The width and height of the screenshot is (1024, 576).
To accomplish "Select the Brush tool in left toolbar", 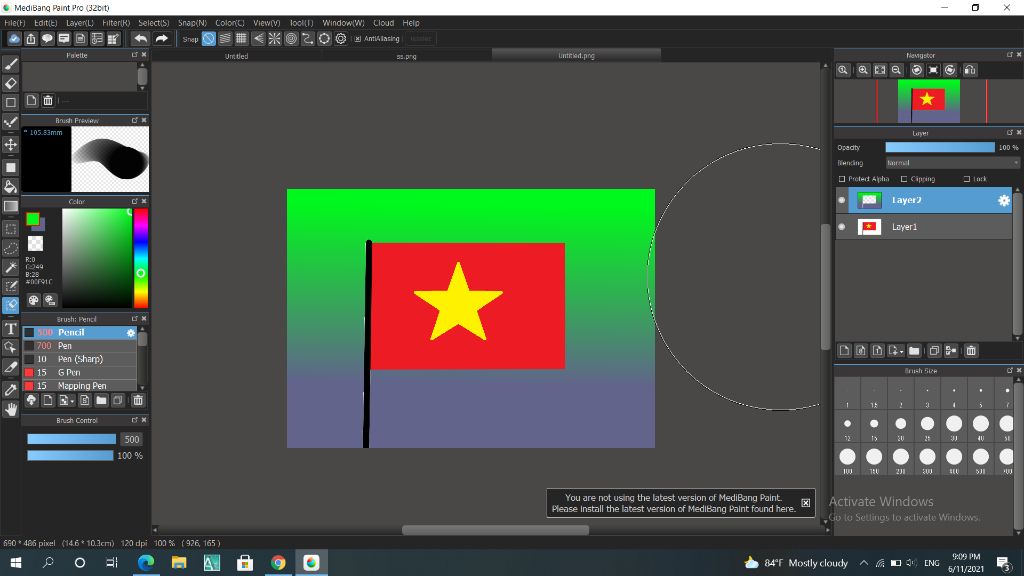I will coord(10,64).
